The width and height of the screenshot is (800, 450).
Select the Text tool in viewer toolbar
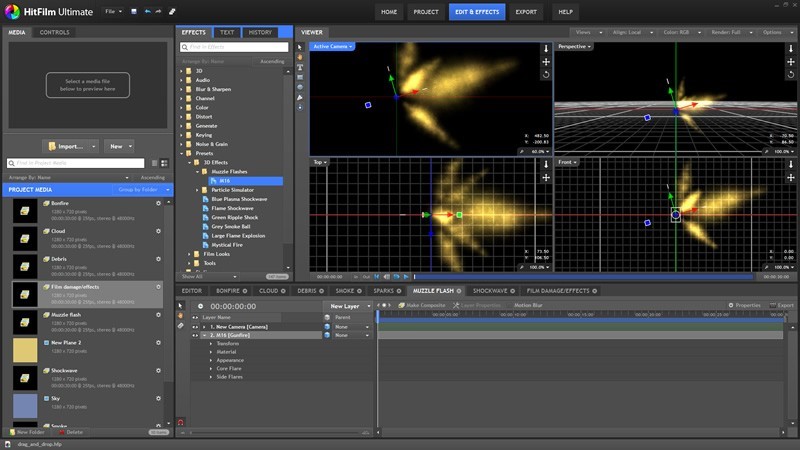[301, 68]
